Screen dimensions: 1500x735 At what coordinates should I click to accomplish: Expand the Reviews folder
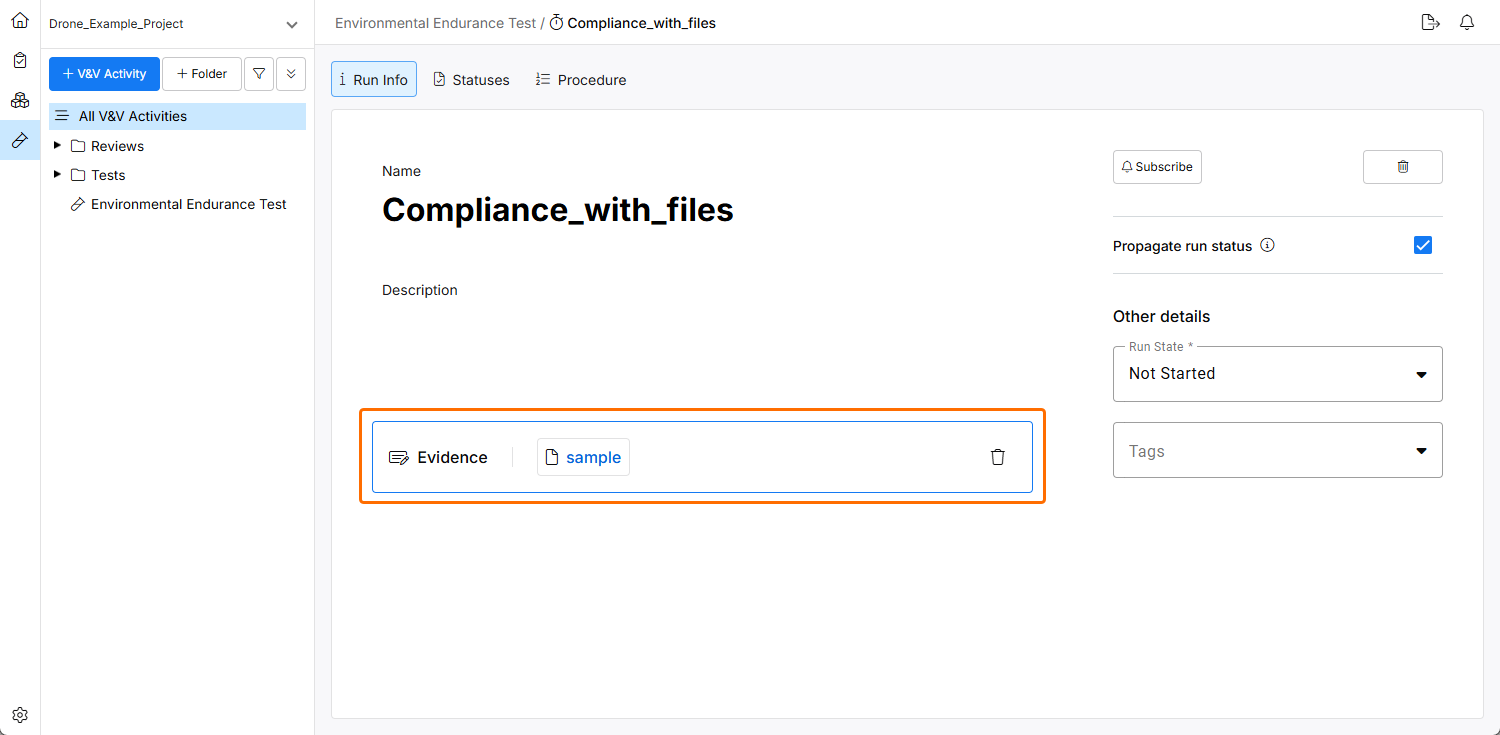point(57,146)
